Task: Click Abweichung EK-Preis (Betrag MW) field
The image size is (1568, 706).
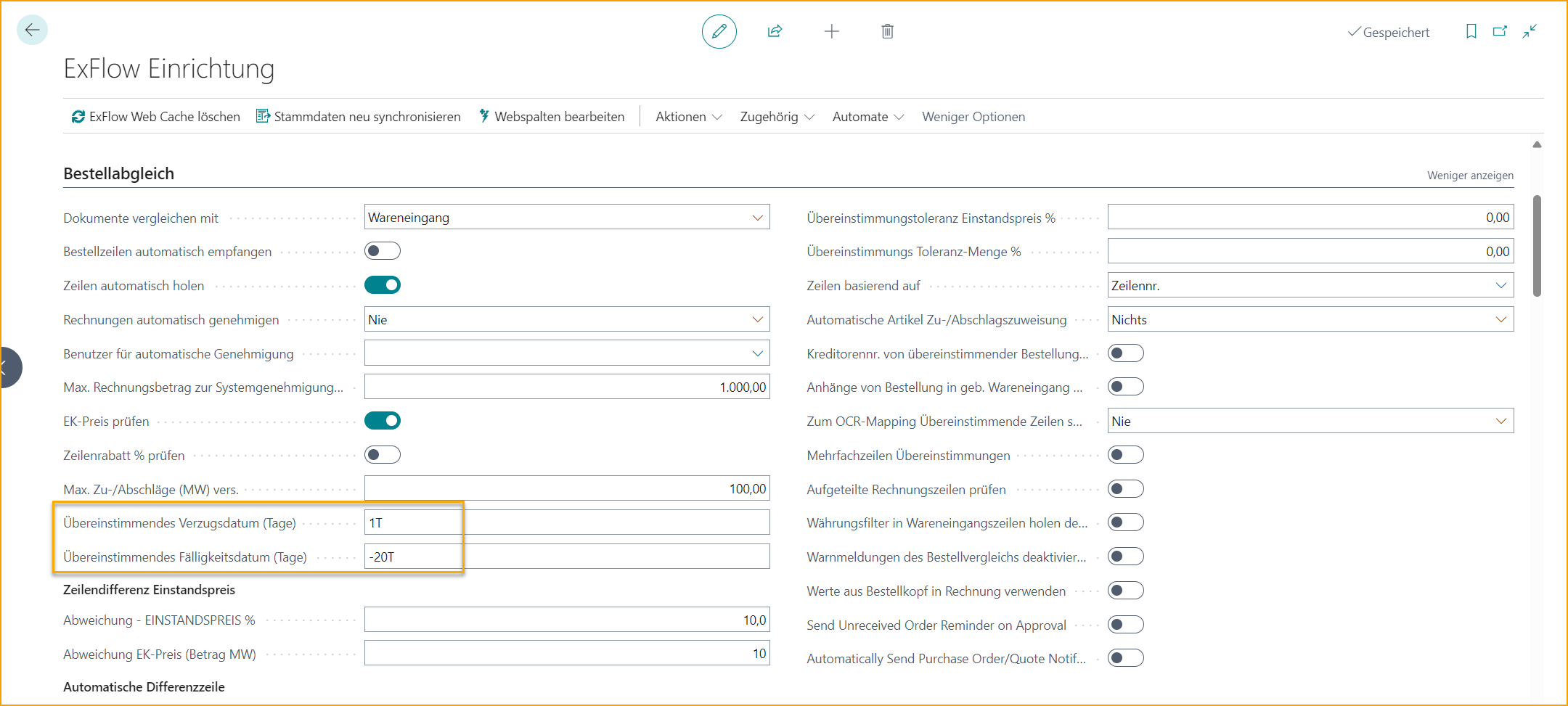Action: tap(567, 654)
